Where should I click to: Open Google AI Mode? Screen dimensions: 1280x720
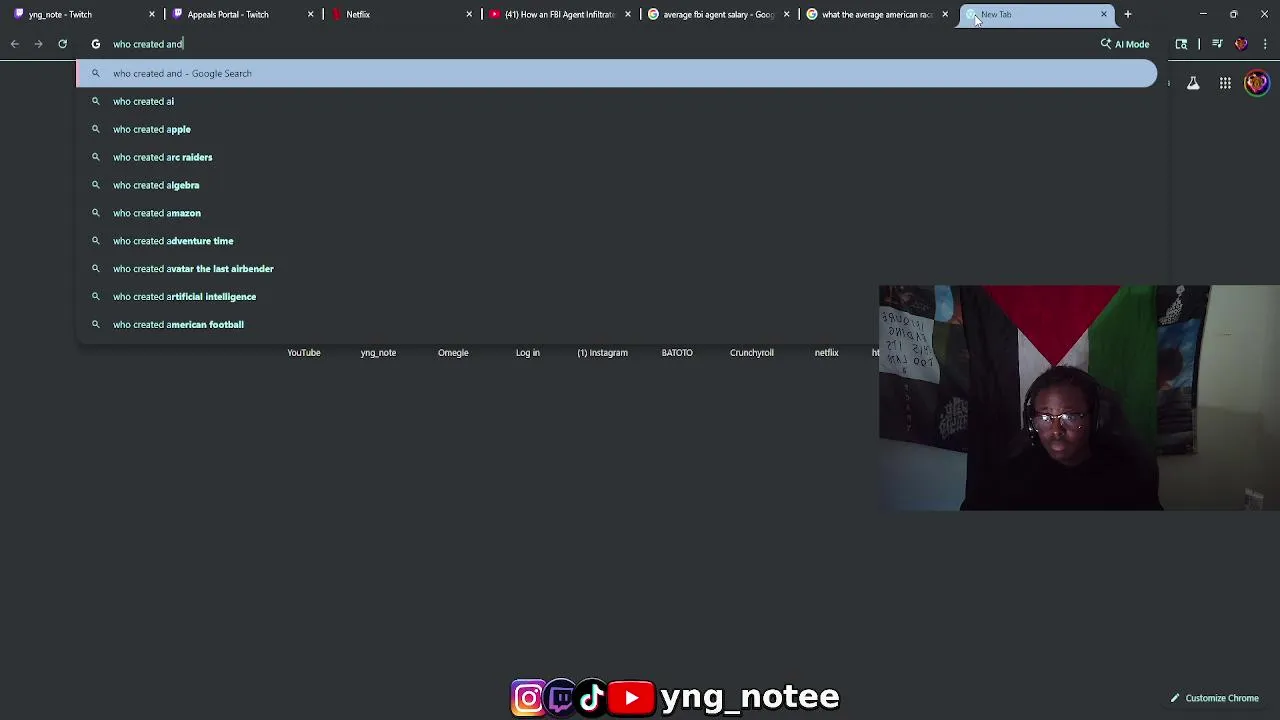1125,44
